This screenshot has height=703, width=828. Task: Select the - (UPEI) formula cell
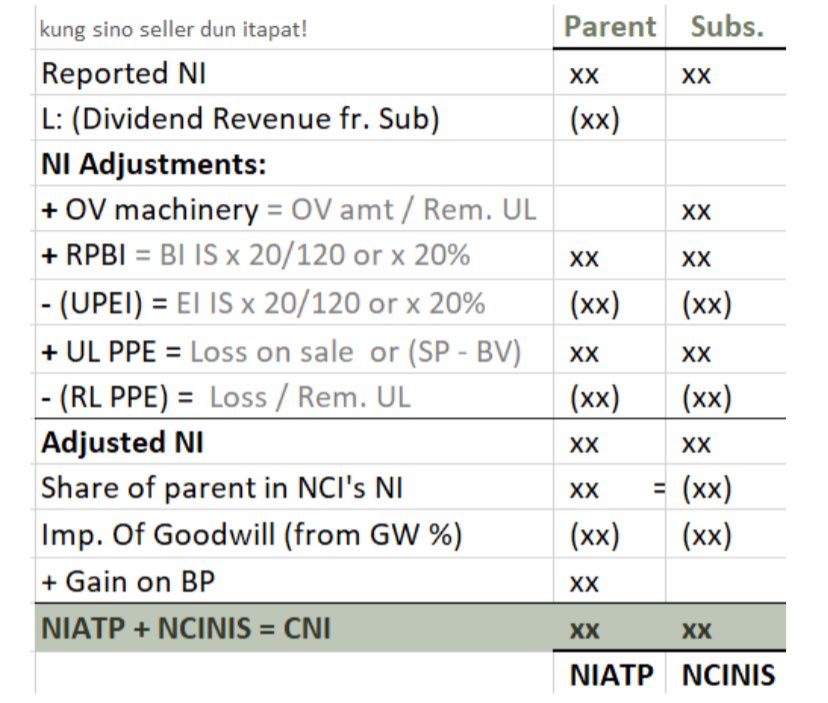pos(294,302)
